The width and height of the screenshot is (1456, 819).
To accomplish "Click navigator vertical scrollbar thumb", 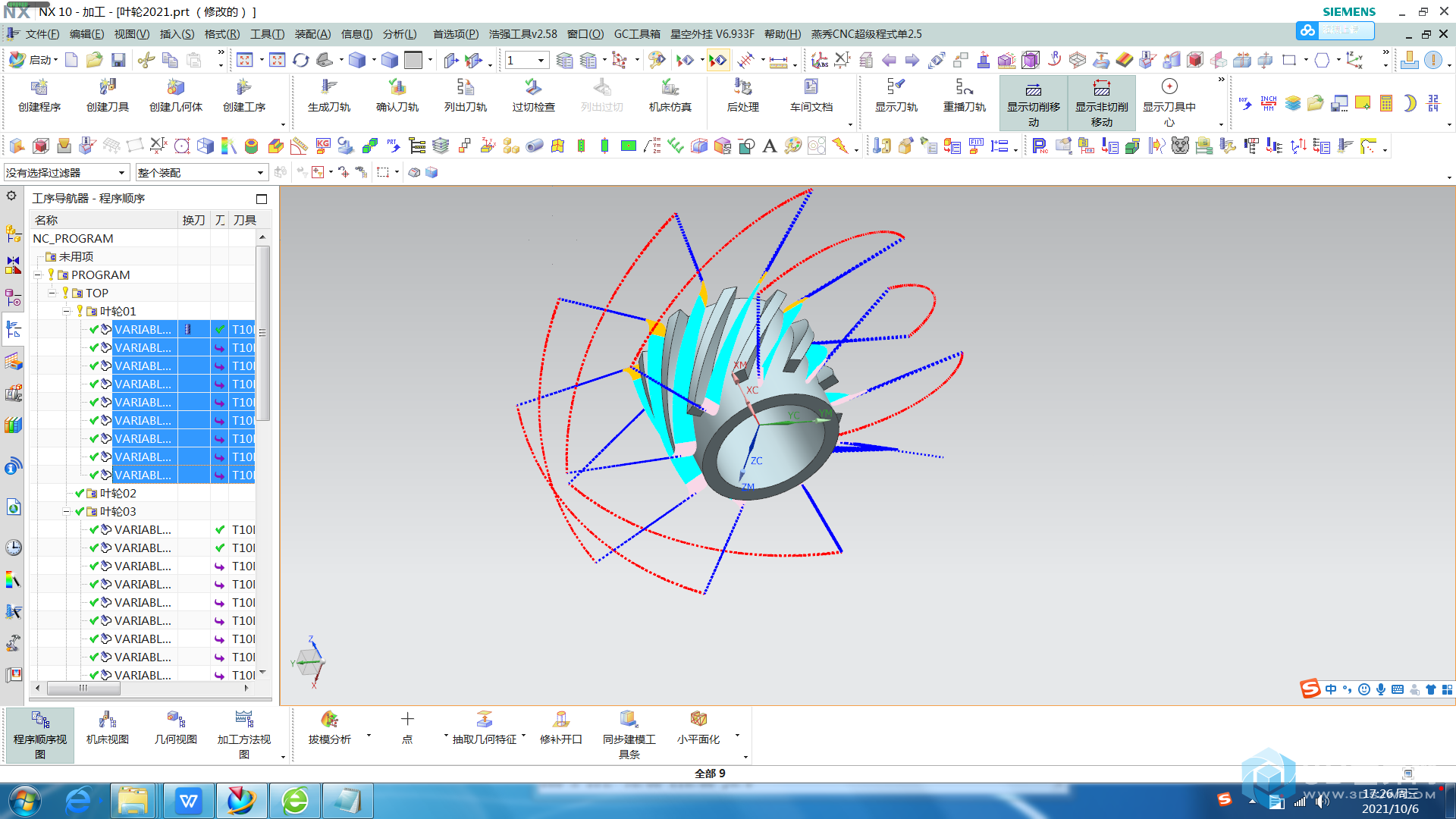I will 262,333.
